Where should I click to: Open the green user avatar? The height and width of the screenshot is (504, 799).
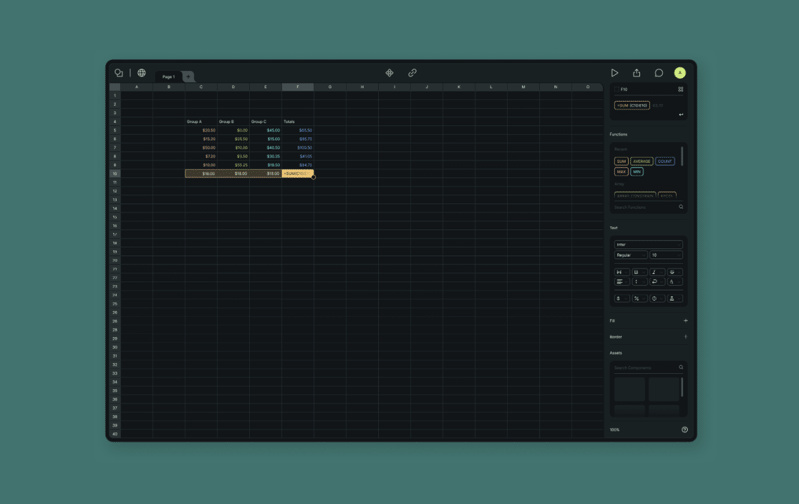(x=680, y=73)
